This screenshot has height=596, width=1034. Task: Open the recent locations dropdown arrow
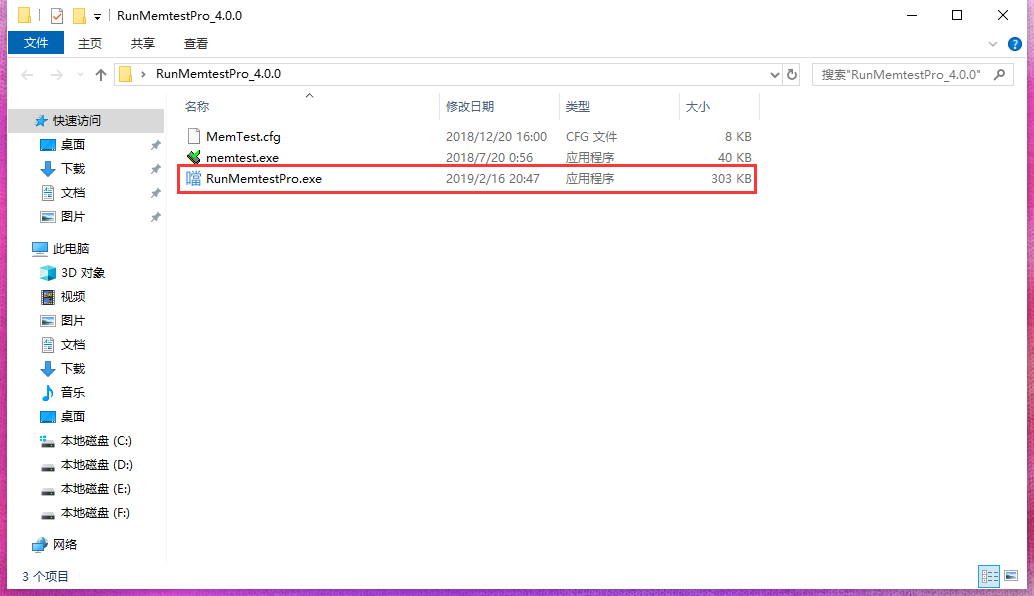[x=80, y=74]
